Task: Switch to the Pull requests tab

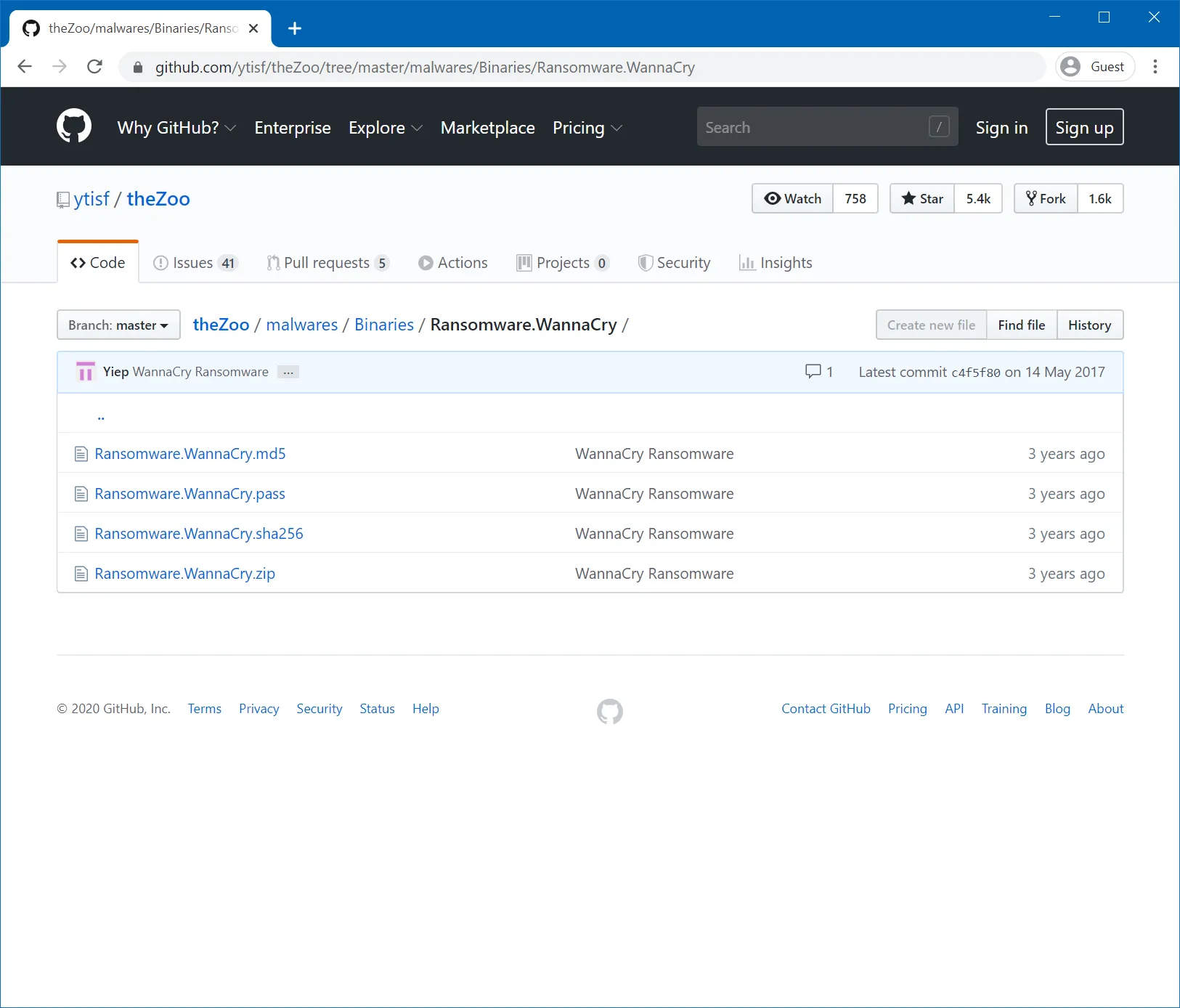Action: [327, 263]
